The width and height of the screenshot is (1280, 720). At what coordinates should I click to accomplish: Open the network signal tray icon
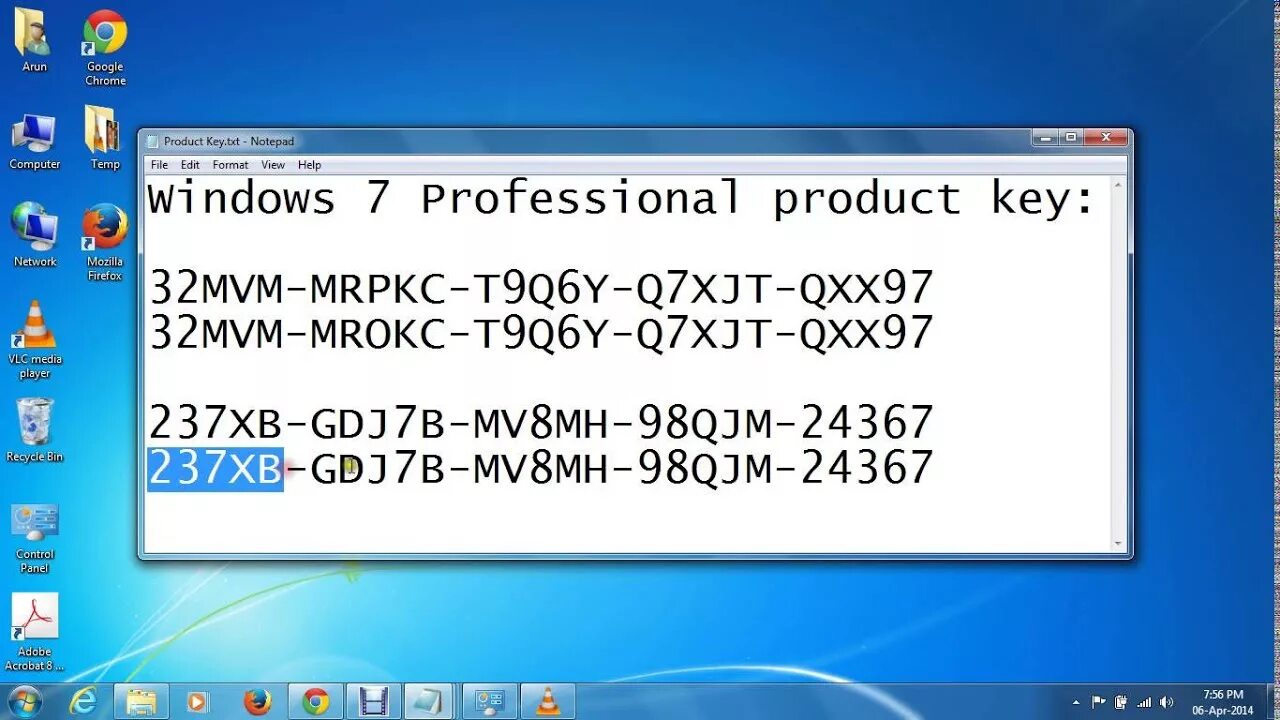tap(1143, 702)
